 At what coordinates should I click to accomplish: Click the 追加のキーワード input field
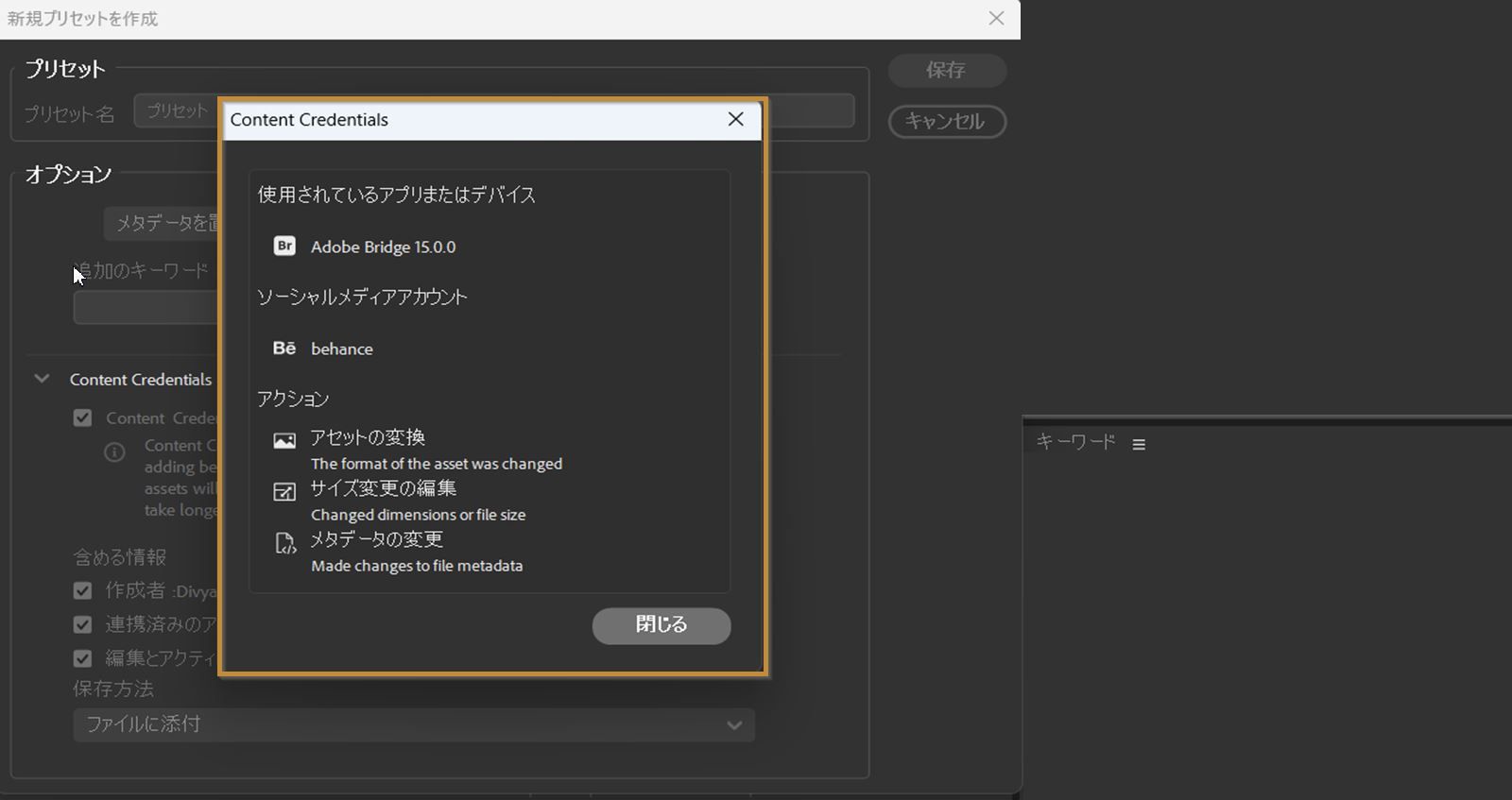146,307
